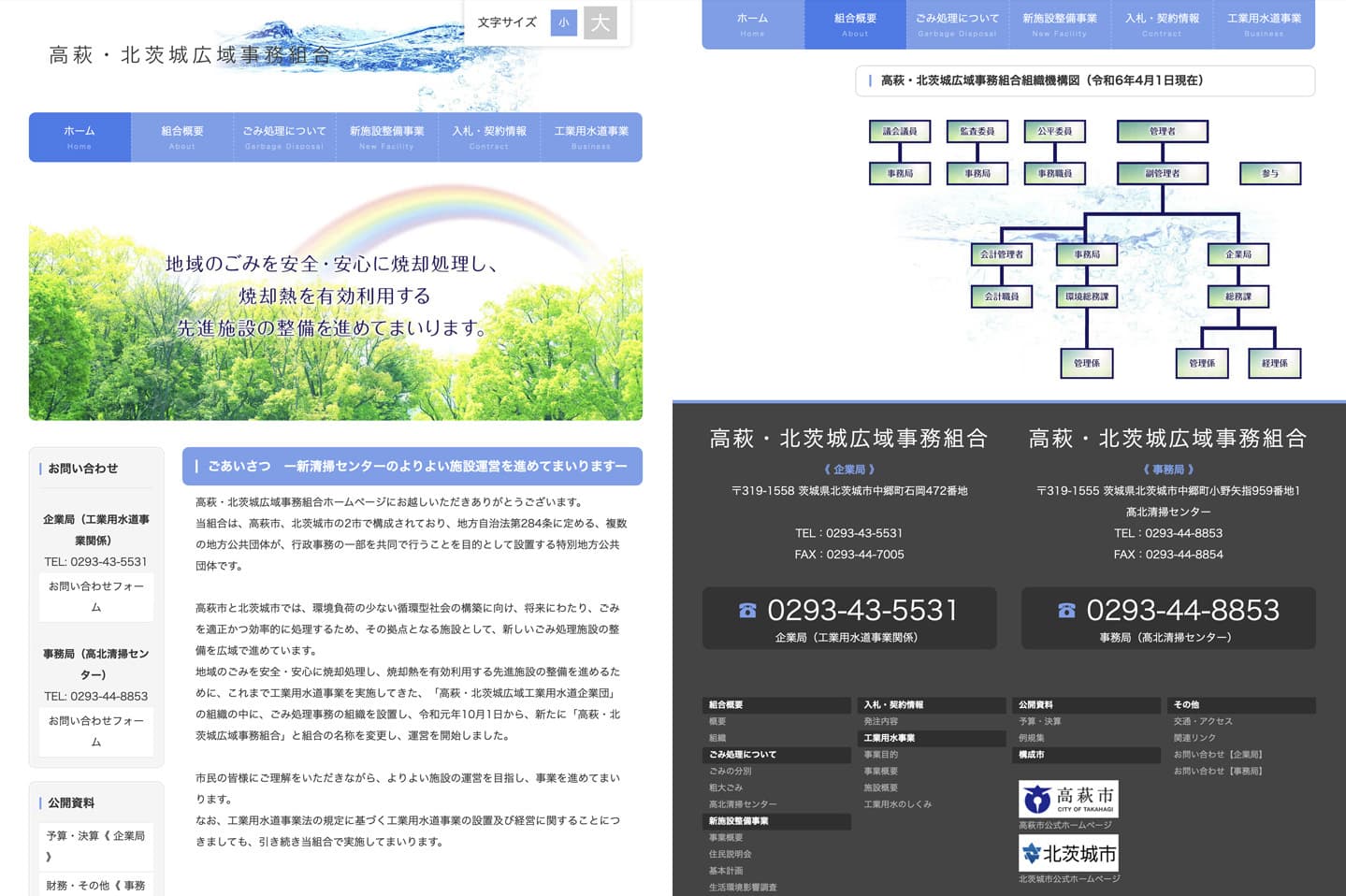The height and width of the screenshot is (896, 1346).
Task: Click the 議会議員 box in the organization chart
Action: pyautogui.click(x=900, y=132)
